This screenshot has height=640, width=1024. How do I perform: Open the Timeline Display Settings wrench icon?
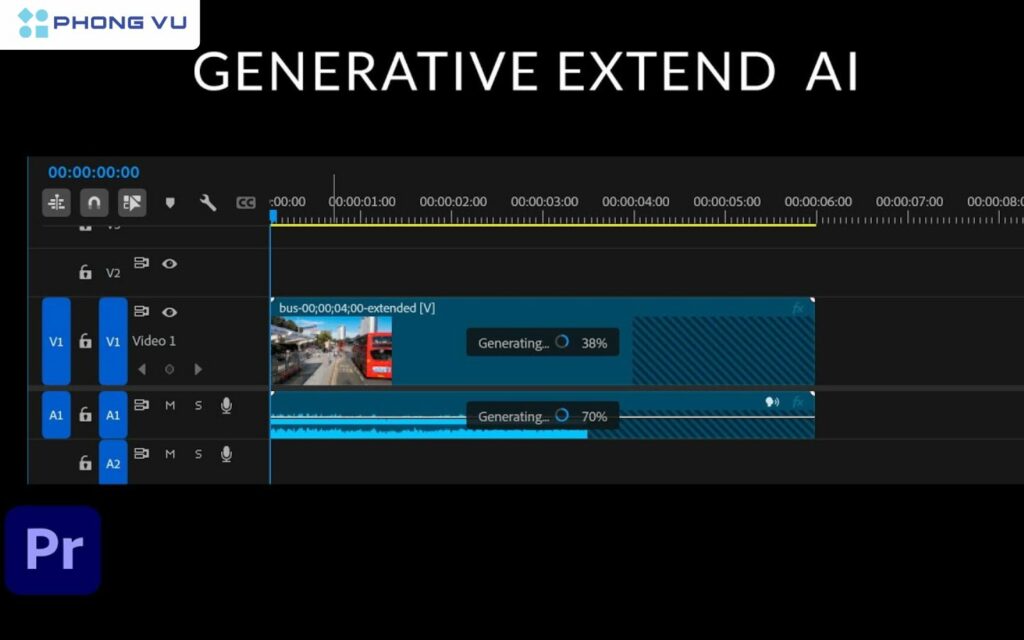(208, 202)
